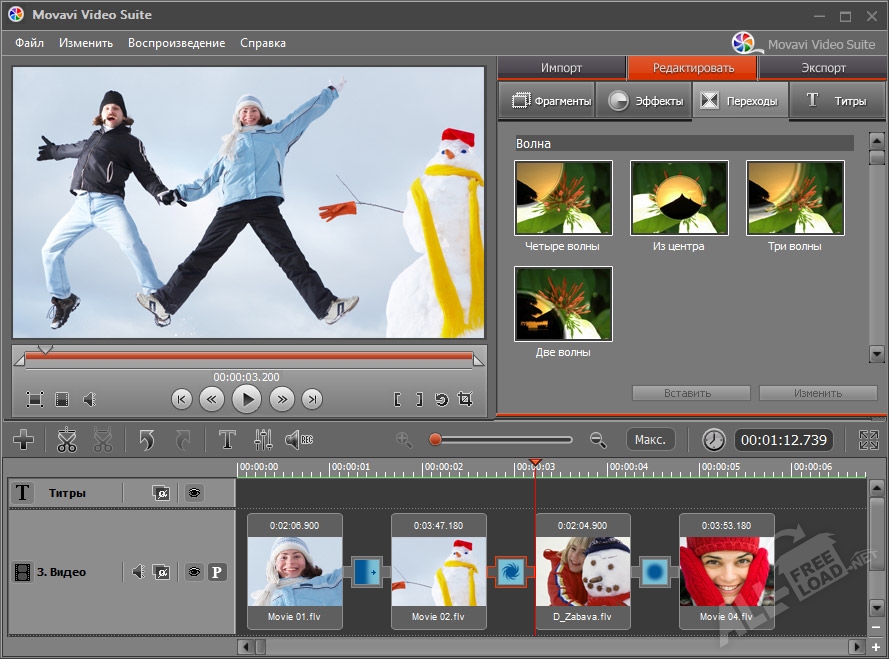The width and height of the screenshot is (889, 659).
Task: Switch to the Экспорт tab
Action: [823, 68]
